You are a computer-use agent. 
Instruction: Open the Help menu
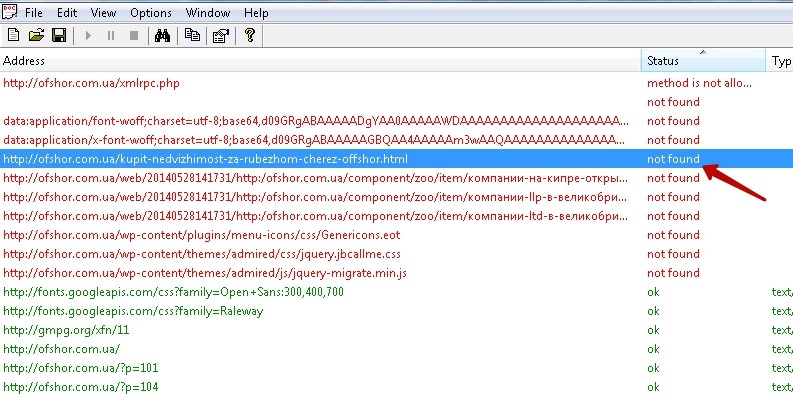coord(256,13)
